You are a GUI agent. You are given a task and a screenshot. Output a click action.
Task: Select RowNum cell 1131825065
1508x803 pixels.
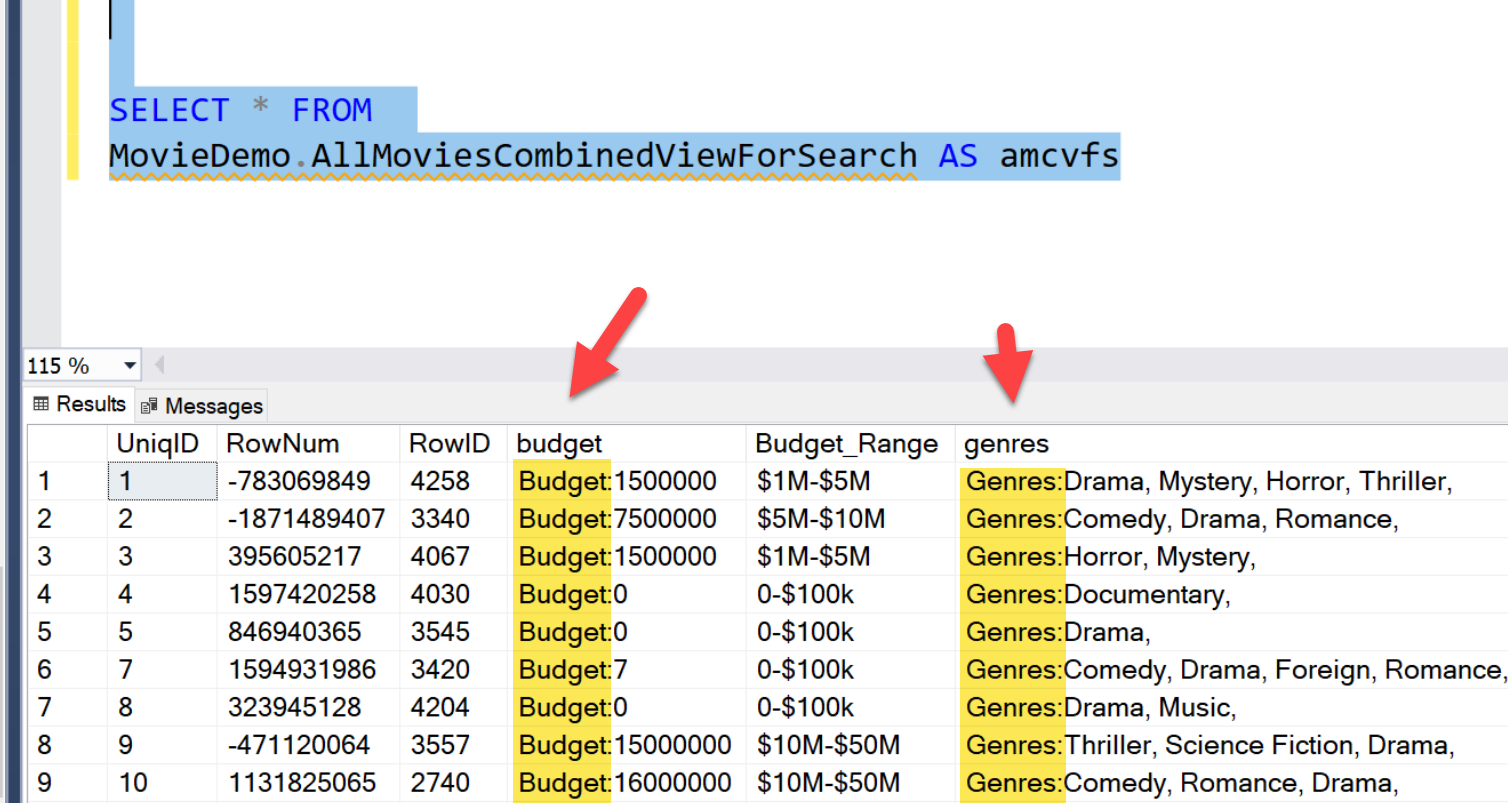pos(308,782)
